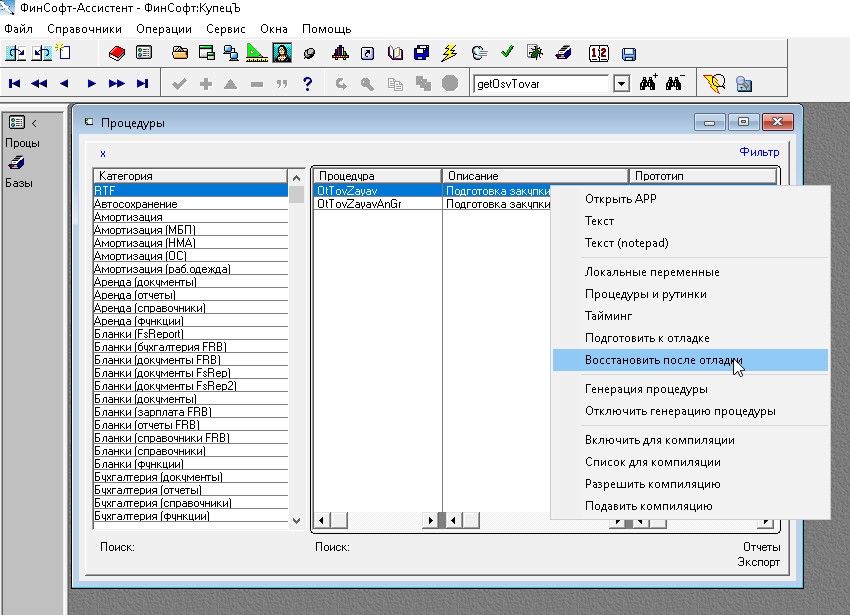Screen dimensions: 850x615
Task: Jump to first record navigation arrow
Action: pyautogui.click(x=15, y=84)
